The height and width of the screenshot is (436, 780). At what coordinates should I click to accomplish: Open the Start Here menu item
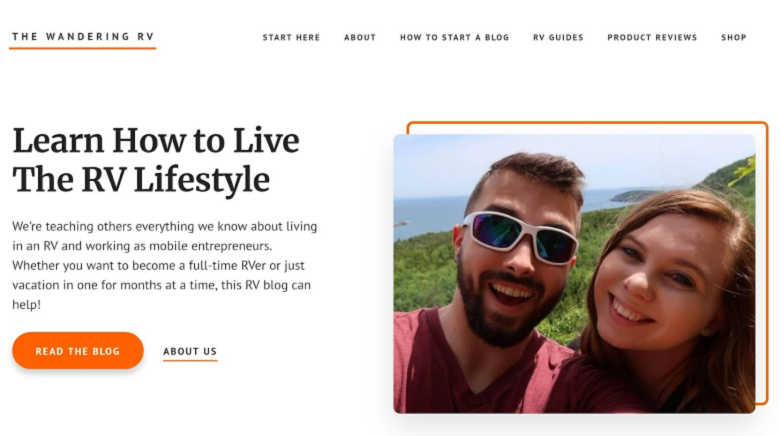pos(291,38)
